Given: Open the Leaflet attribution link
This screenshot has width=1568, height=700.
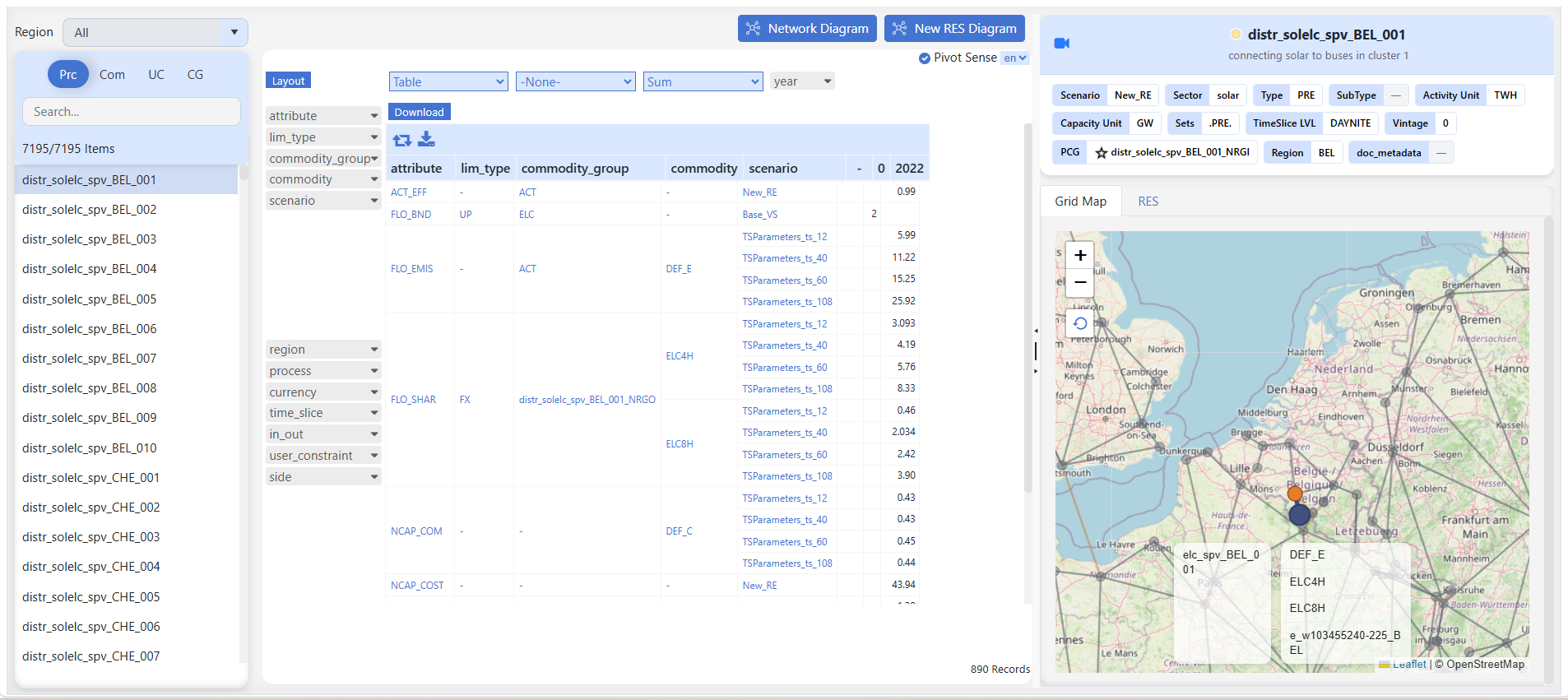Looking at the screenshot, I should coord(1409,665).
